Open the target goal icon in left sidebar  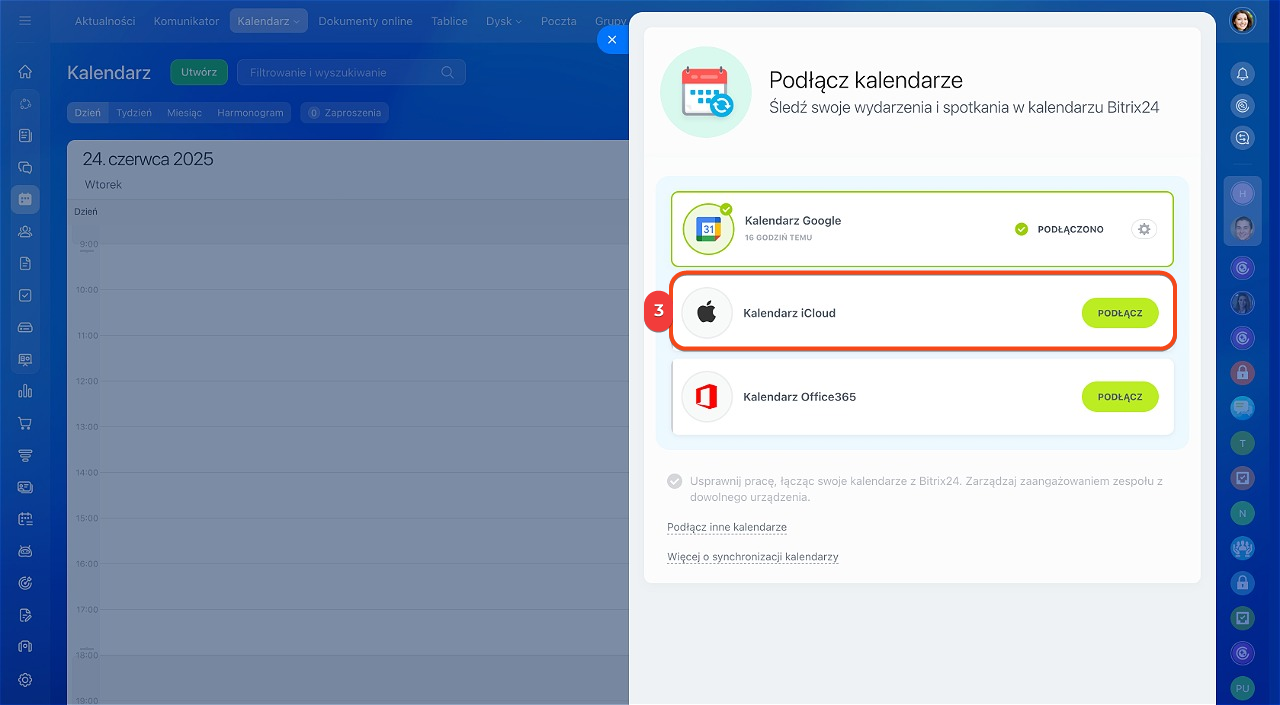pyautogui.click(x=25, y=583)
